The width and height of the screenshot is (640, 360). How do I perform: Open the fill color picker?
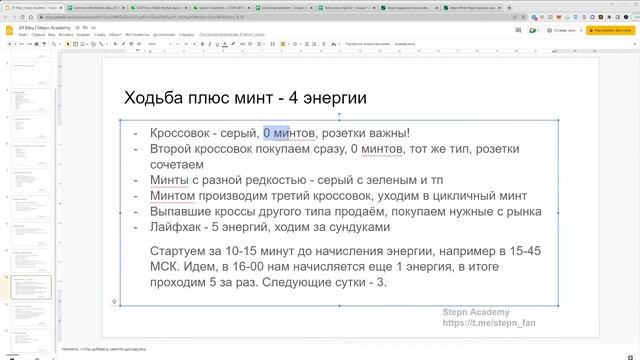(x=115, y=44)
